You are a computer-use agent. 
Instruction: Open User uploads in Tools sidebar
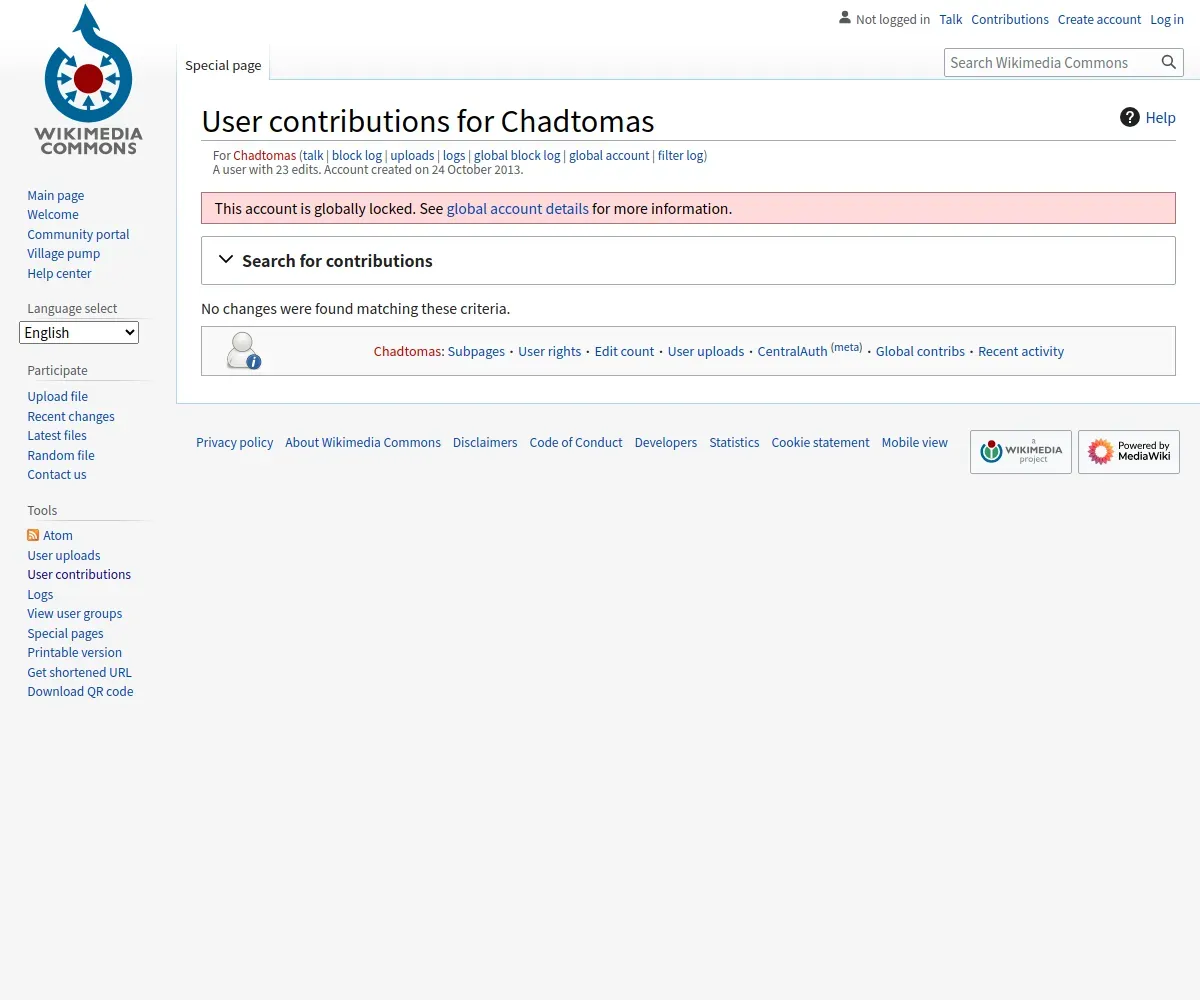(x=64, y=555)
